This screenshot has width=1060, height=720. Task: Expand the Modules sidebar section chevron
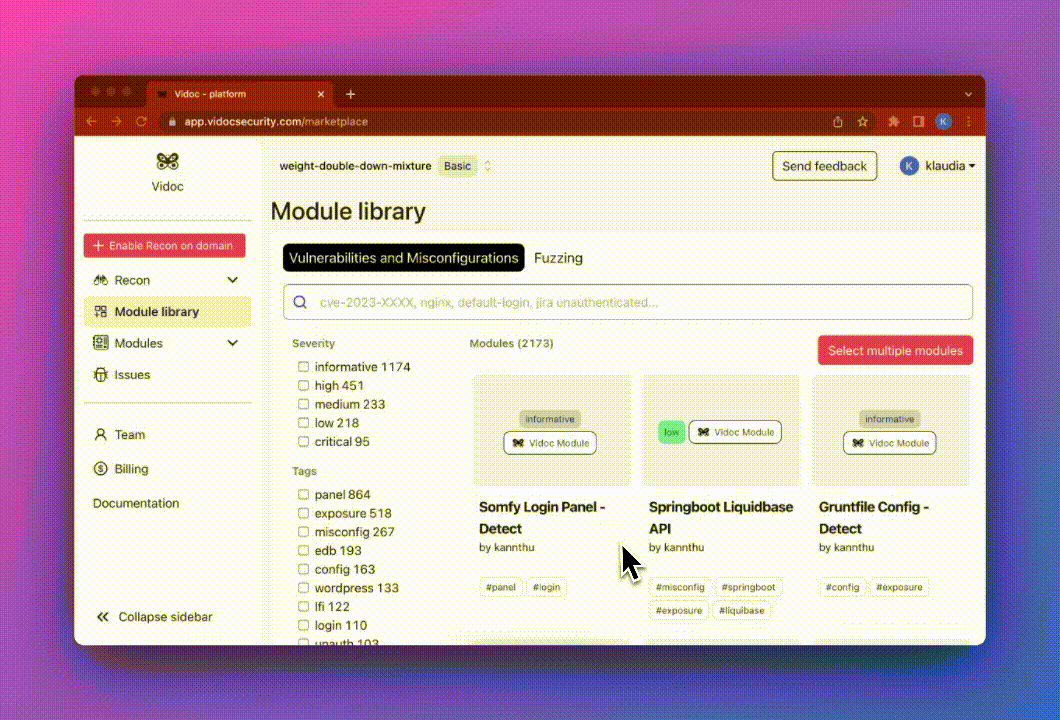point(233,343)
